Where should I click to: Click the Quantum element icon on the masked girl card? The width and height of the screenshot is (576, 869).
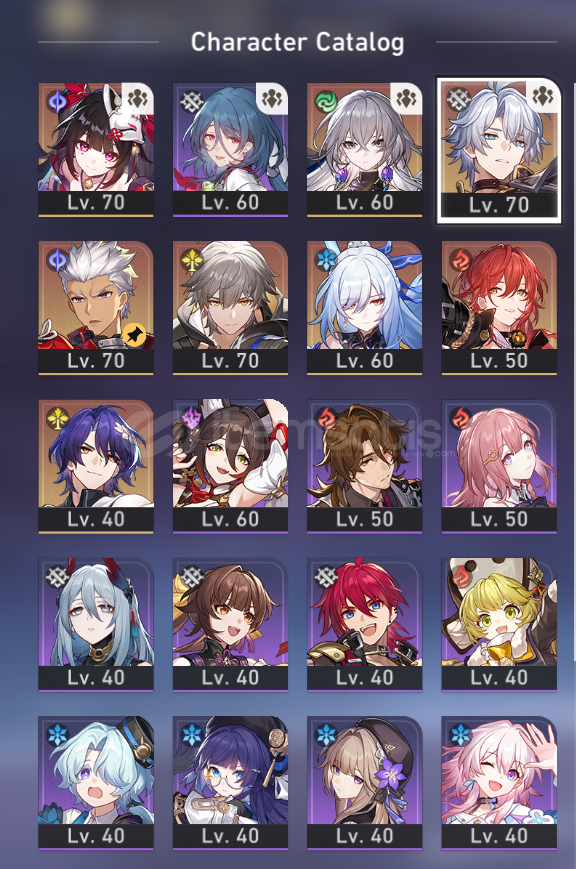[x=57, y=101]
